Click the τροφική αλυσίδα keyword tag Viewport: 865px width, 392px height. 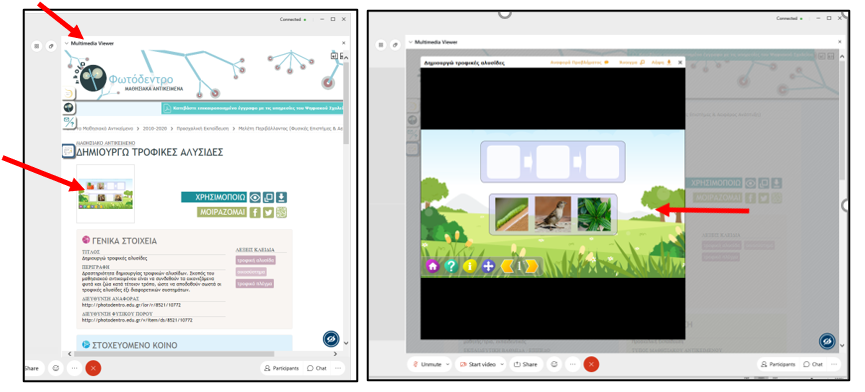point(256,260)
